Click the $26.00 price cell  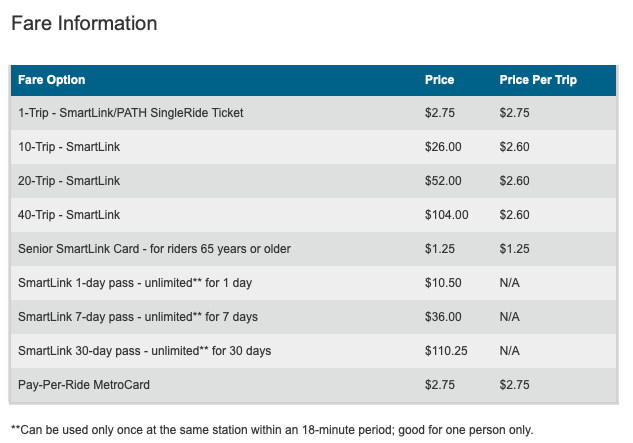click(443, 147)
